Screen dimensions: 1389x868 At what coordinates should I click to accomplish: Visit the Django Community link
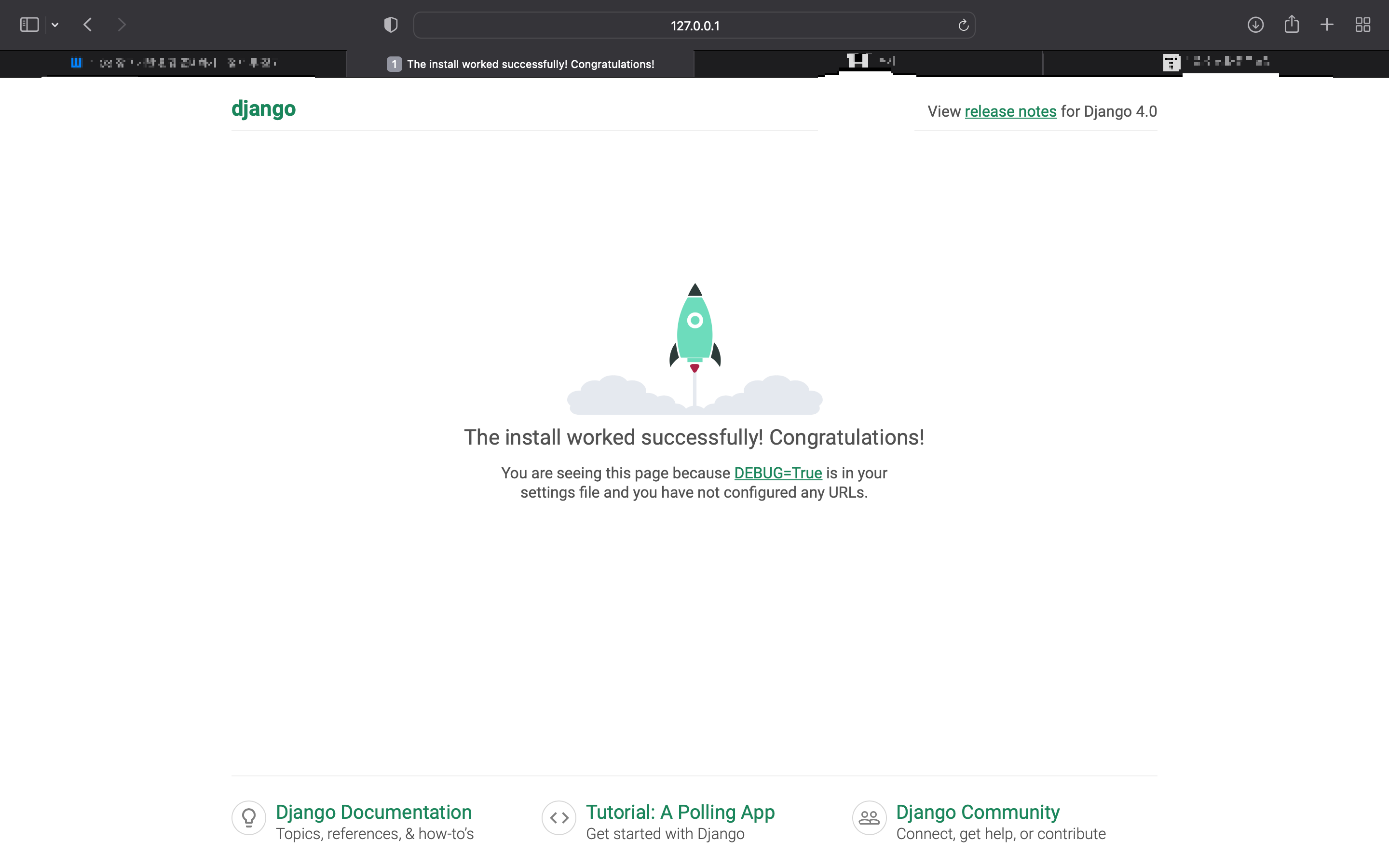point(978,812)
